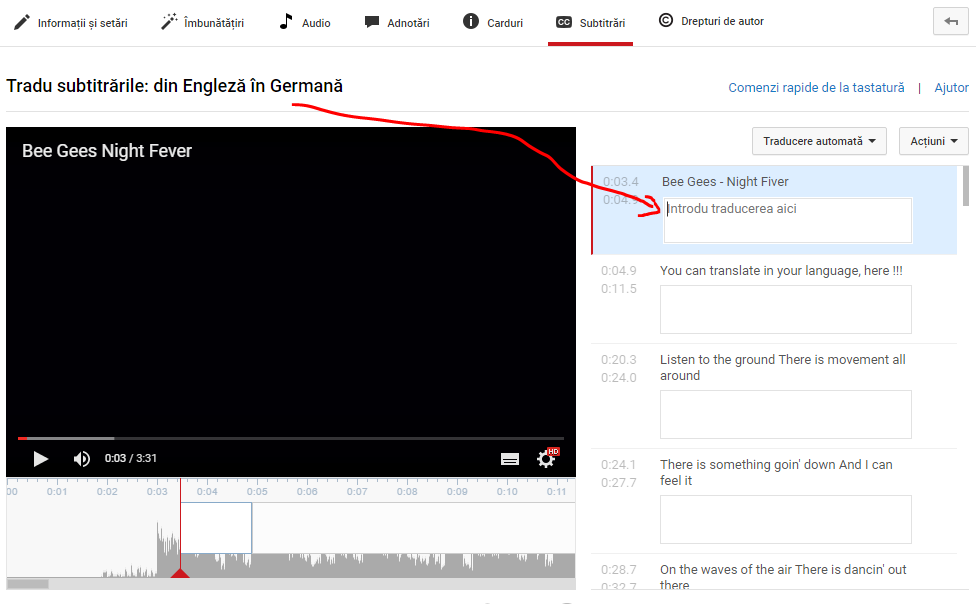
Task: Click the 0:04.9 start timestamp
Action: tap(619, 271)
